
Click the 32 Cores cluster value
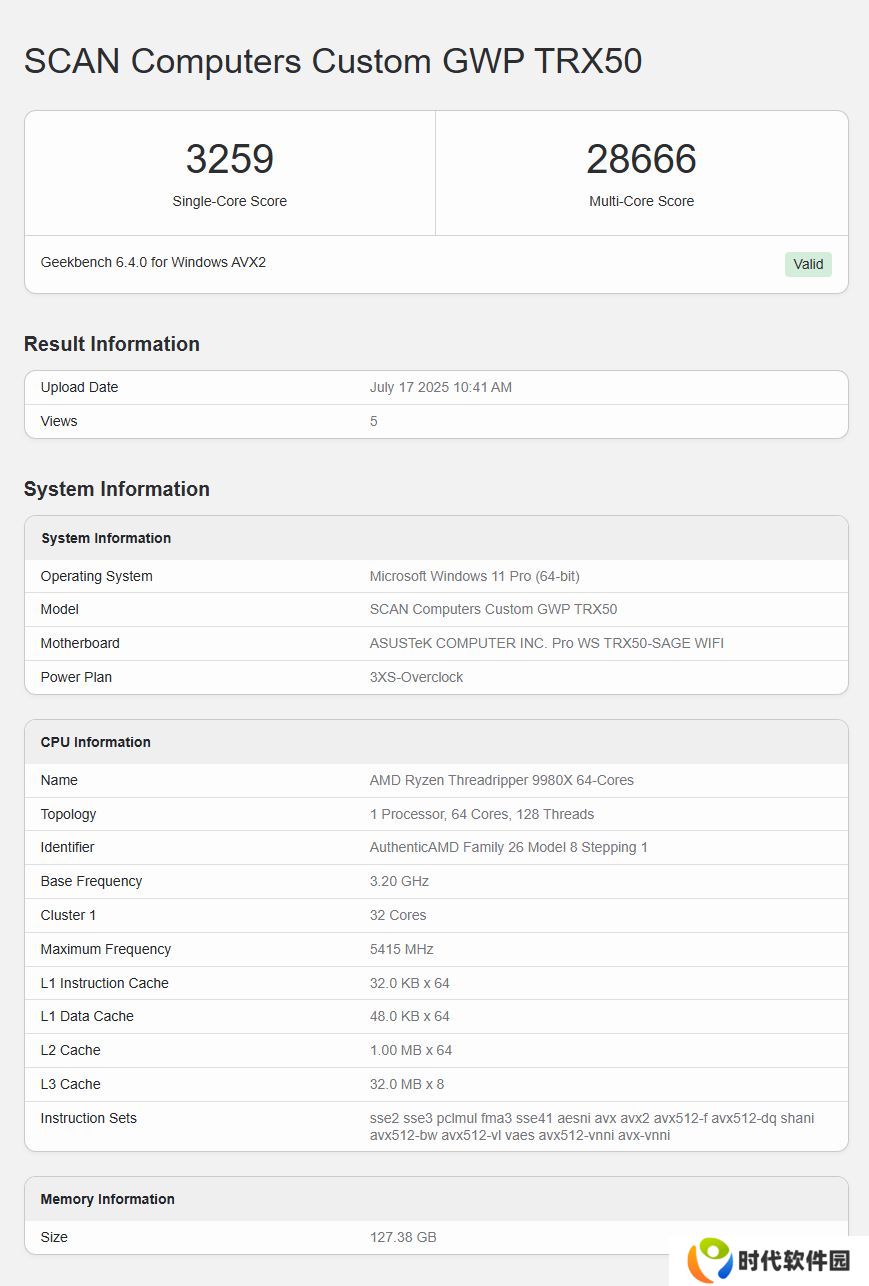click(398, 915)
